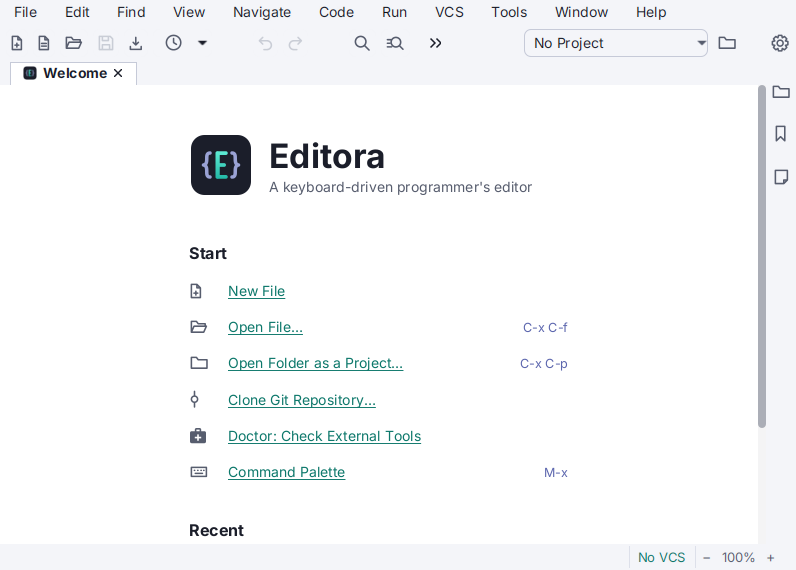Screen dimensions: 796x570
Task: Click the Open File... link
Action: click(265, 327)
